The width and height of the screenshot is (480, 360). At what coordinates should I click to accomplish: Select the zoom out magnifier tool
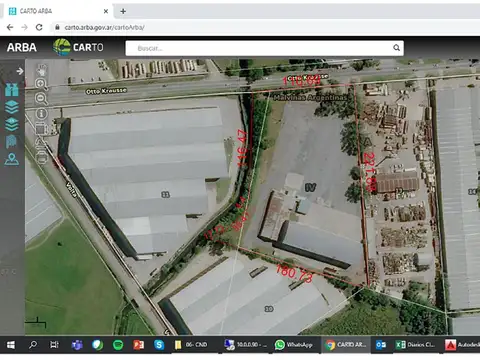pyautogui.click(x=42, y=99)
